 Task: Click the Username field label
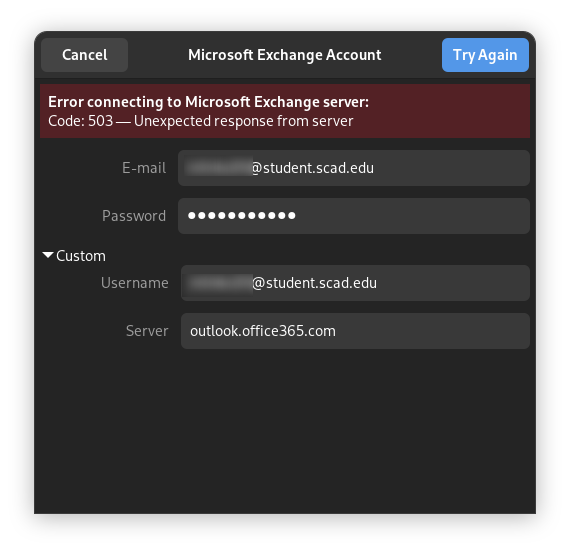point(135,283)
